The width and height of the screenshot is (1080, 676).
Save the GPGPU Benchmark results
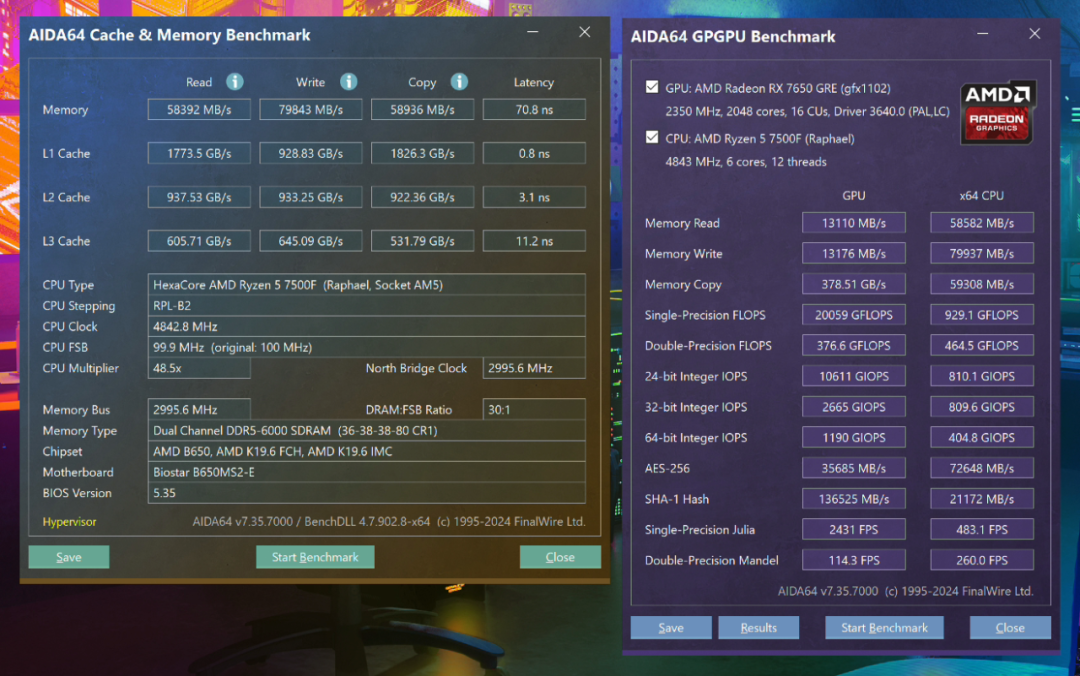point(671,628)
